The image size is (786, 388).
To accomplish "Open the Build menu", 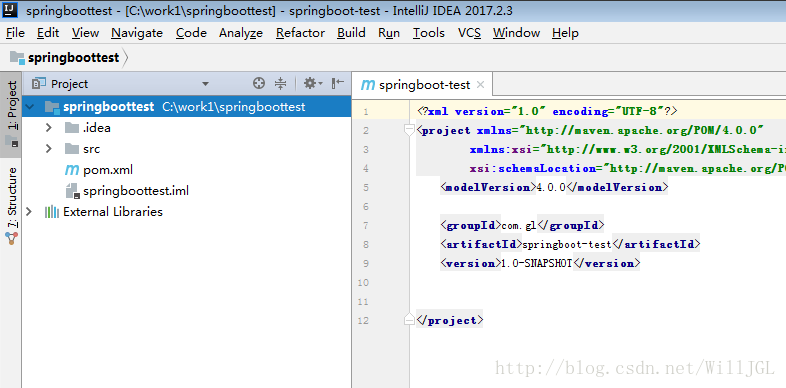I will [351, 33].
